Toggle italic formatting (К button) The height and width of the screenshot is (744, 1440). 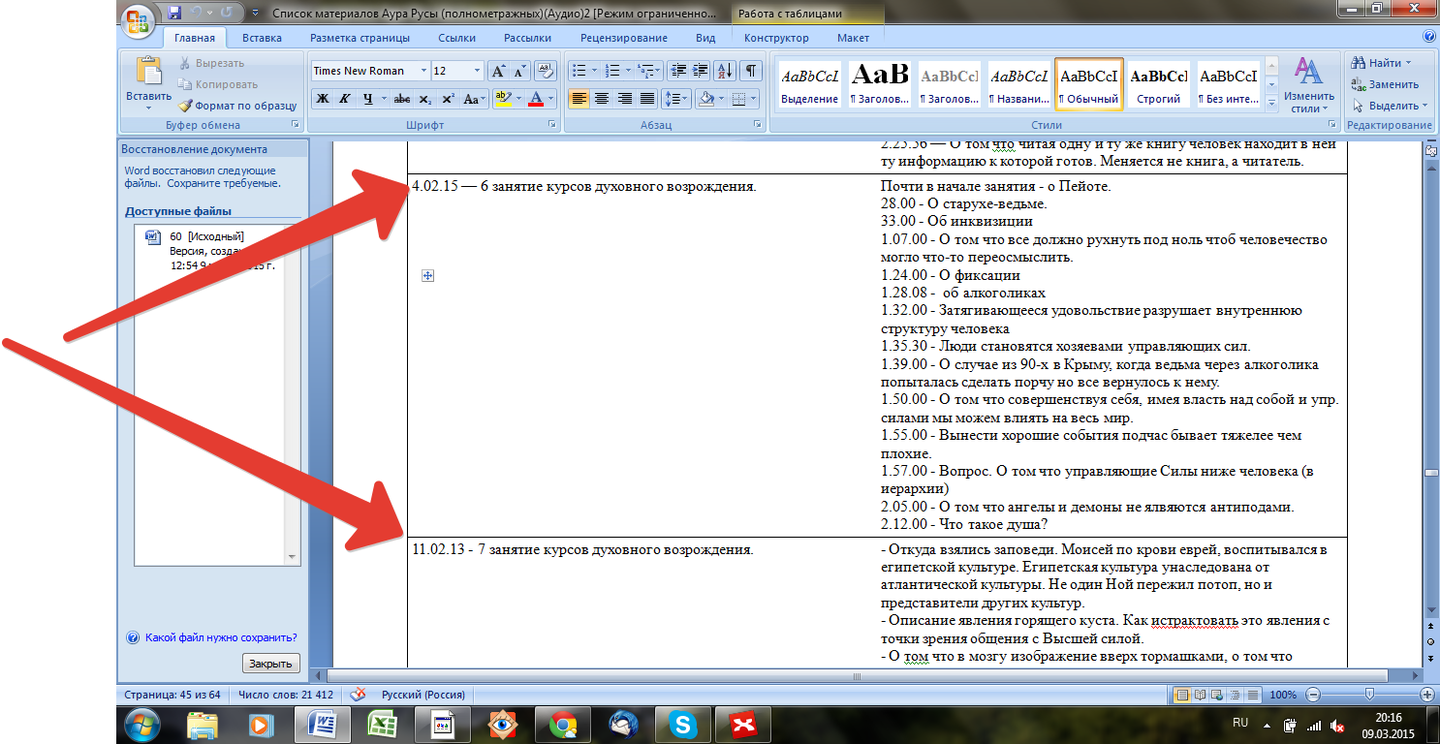(x=345, y=99)
